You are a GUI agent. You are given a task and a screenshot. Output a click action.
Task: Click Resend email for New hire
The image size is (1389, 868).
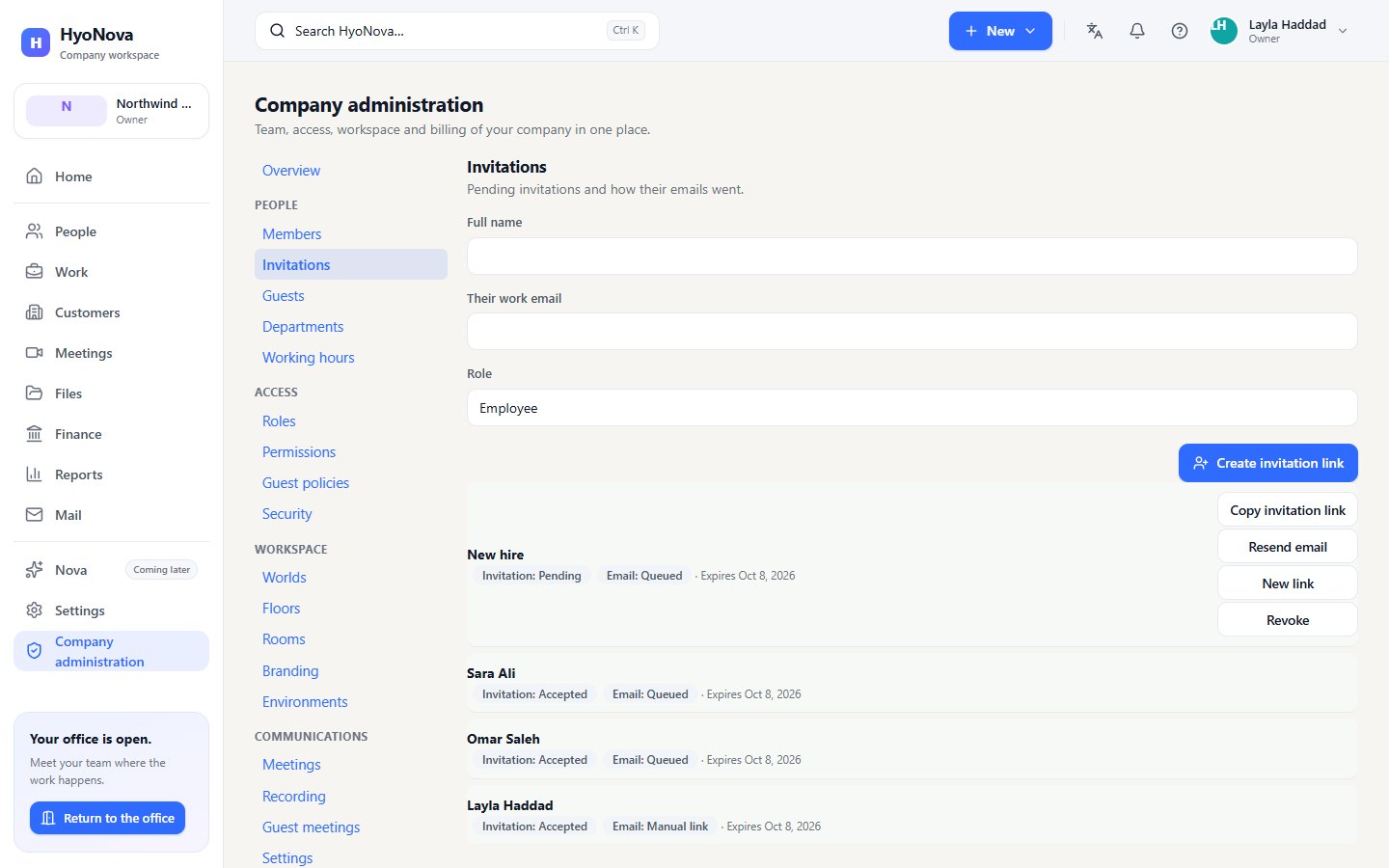[1288, 547]
